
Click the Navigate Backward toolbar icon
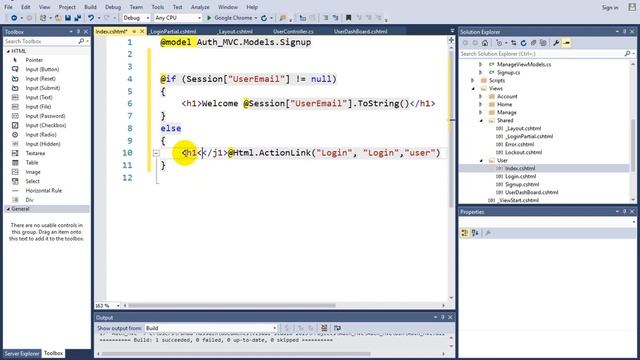pos(14,18)
